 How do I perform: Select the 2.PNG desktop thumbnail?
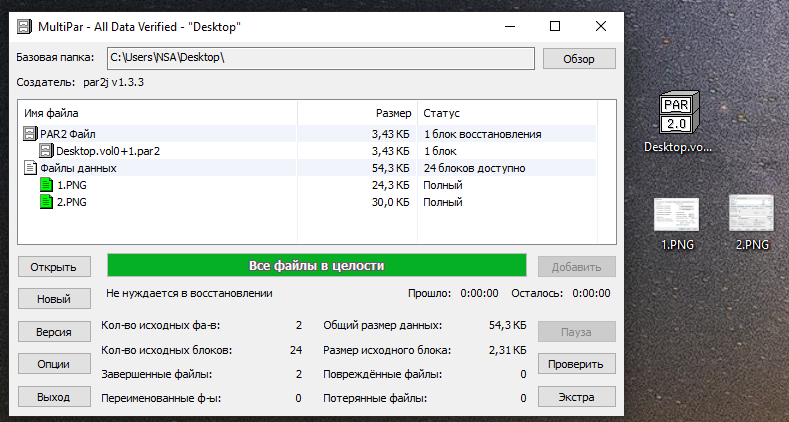[x=751, y=213]
